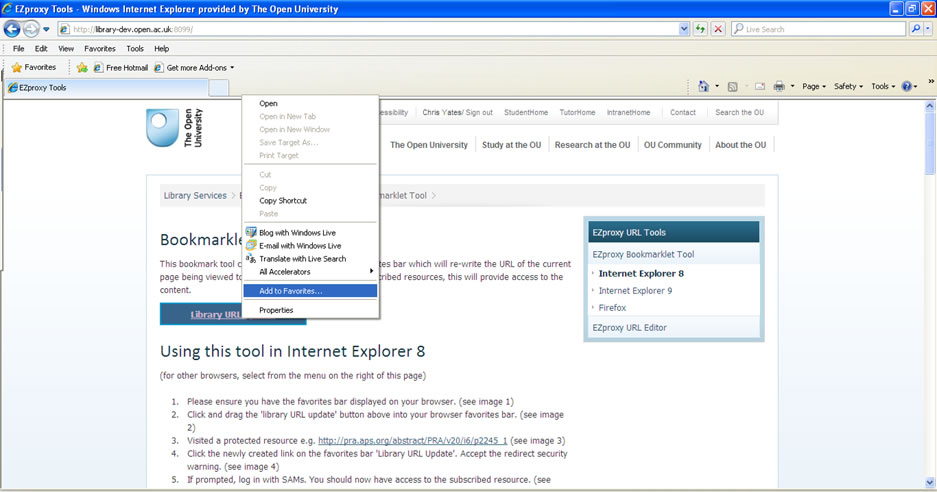Open the Edit menu
The width and height of the screenshot is (937, 492).
pyautogui.click(x=41, y=48)
